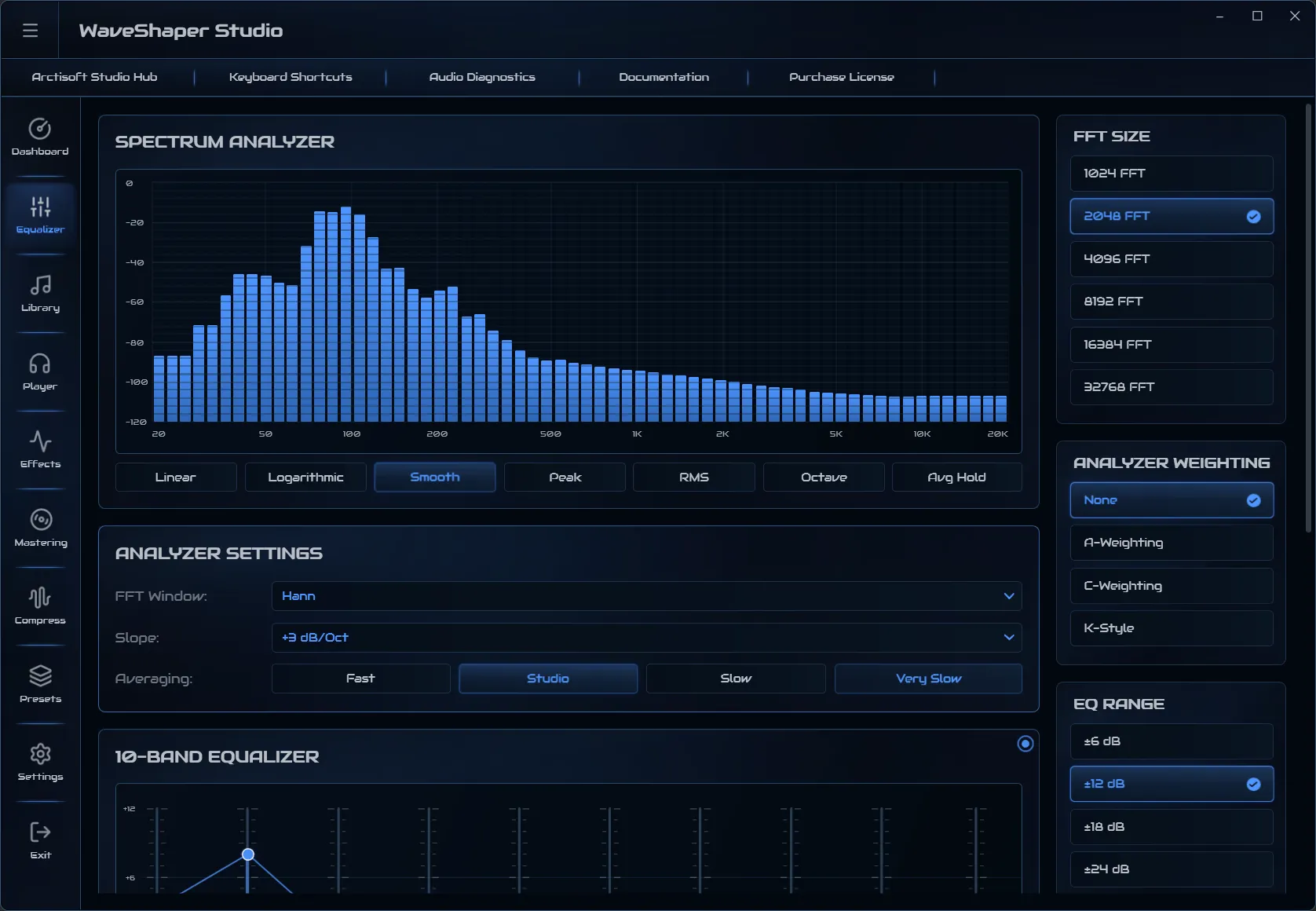Viewport: 1316px width, 911px height.
Task: Choose 32768 FFT size
Action: pos(1172,387)
